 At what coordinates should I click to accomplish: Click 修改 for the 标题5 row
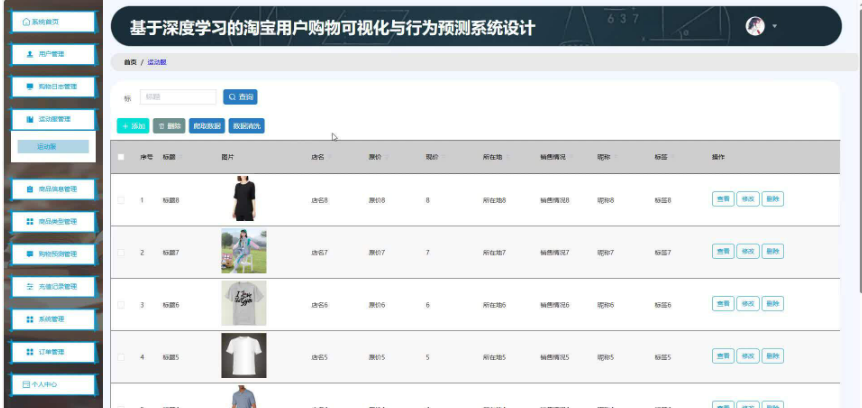pyautogui.click(x=748, y=356)
